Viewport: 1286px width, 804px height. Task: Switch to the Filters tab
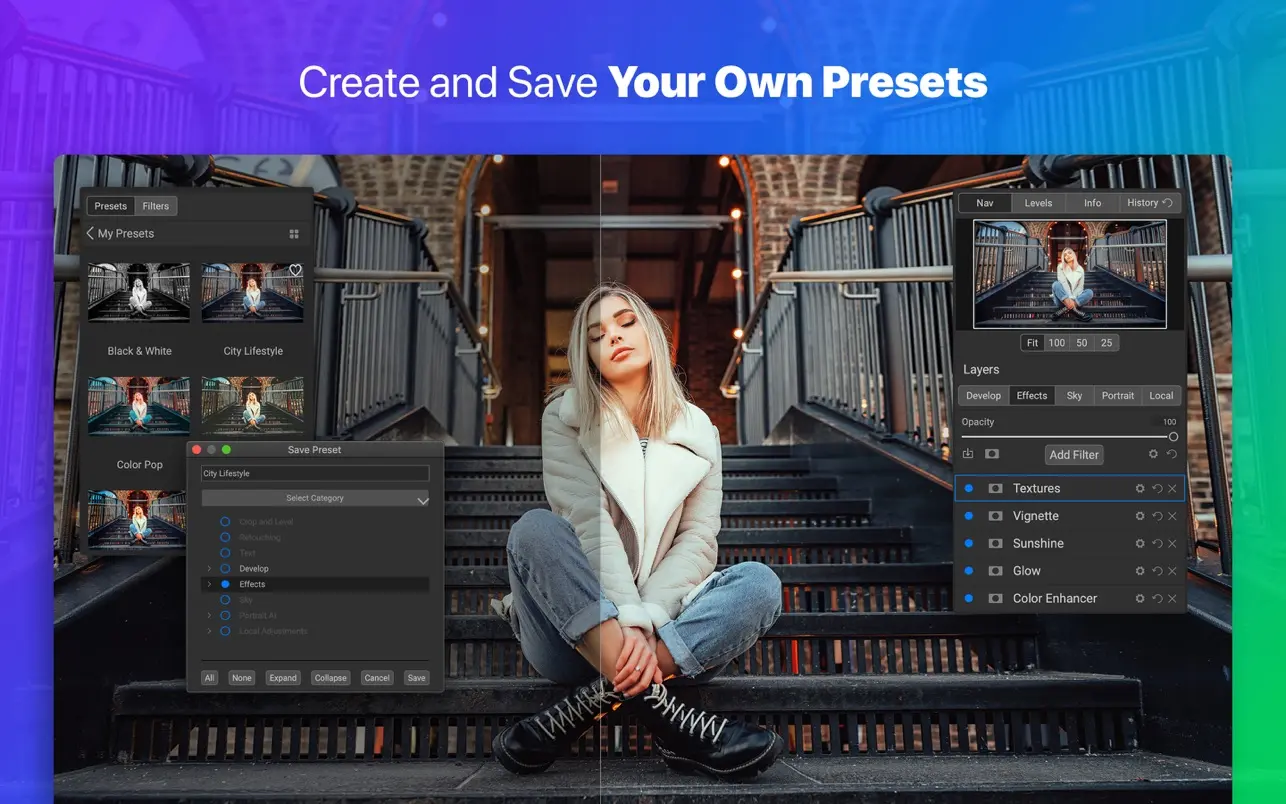[x=155, y=206]
